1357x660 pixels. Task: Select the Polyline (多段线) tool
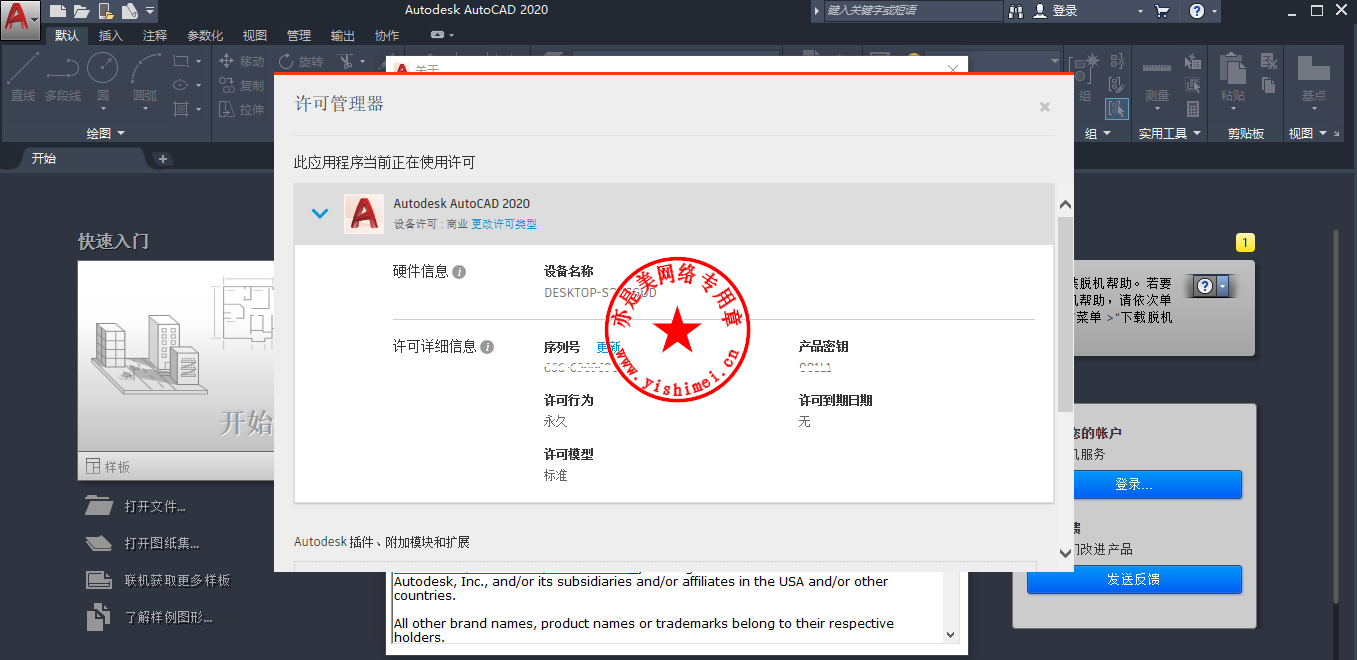coord(63,76)
